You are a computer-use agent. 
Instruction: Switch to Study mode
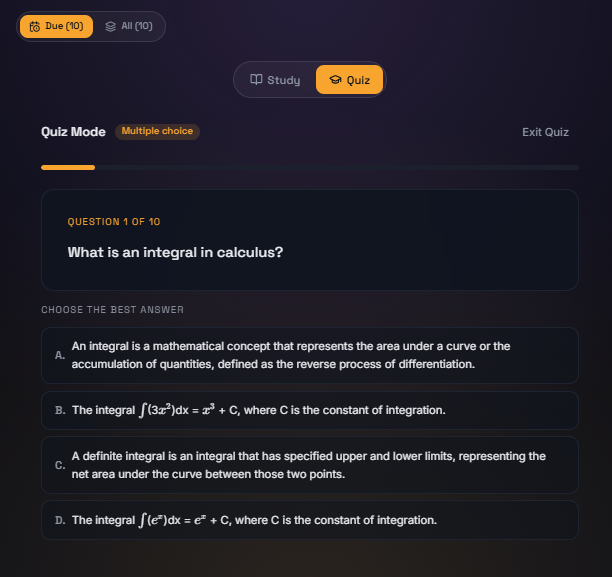point(275,80)
